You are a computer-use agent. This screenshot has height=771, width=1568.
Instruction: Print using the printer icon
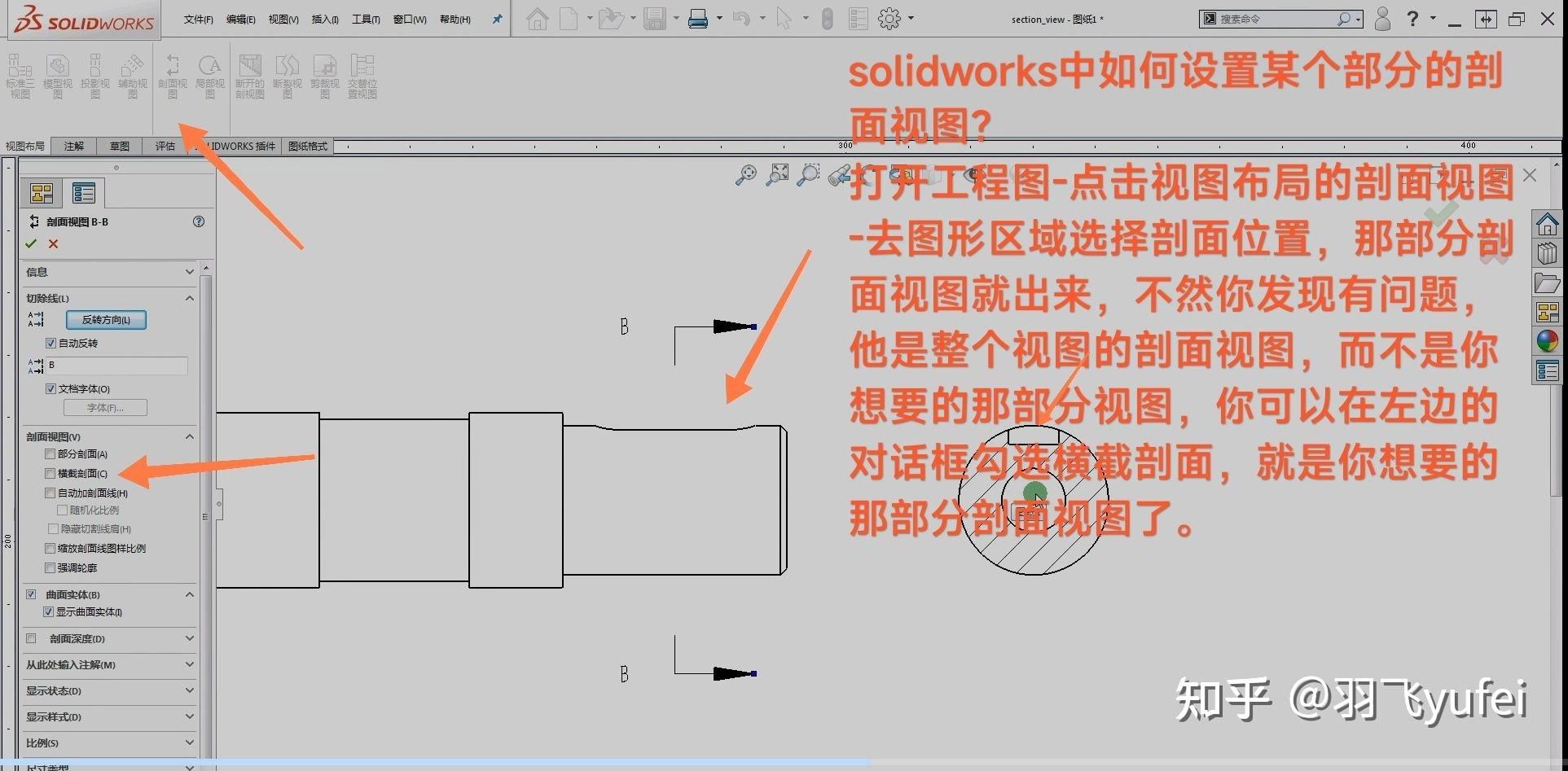[698, 18]
